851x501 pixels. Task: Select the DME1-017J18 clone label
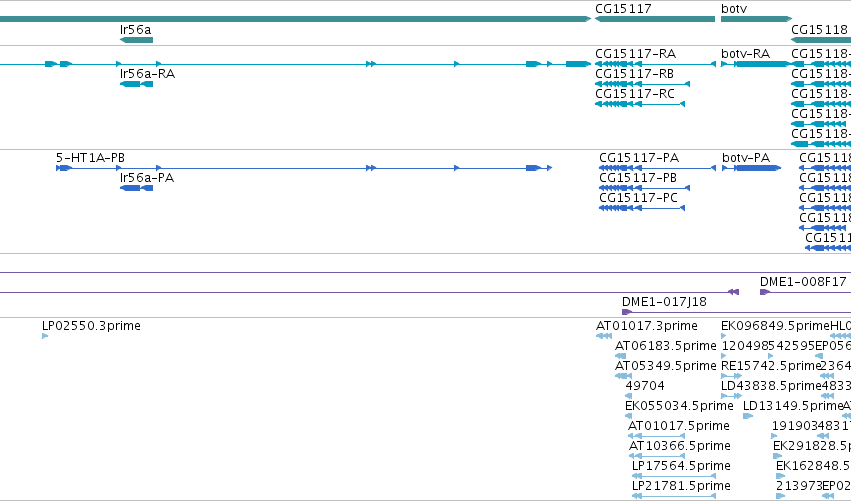tap(664, 302)
